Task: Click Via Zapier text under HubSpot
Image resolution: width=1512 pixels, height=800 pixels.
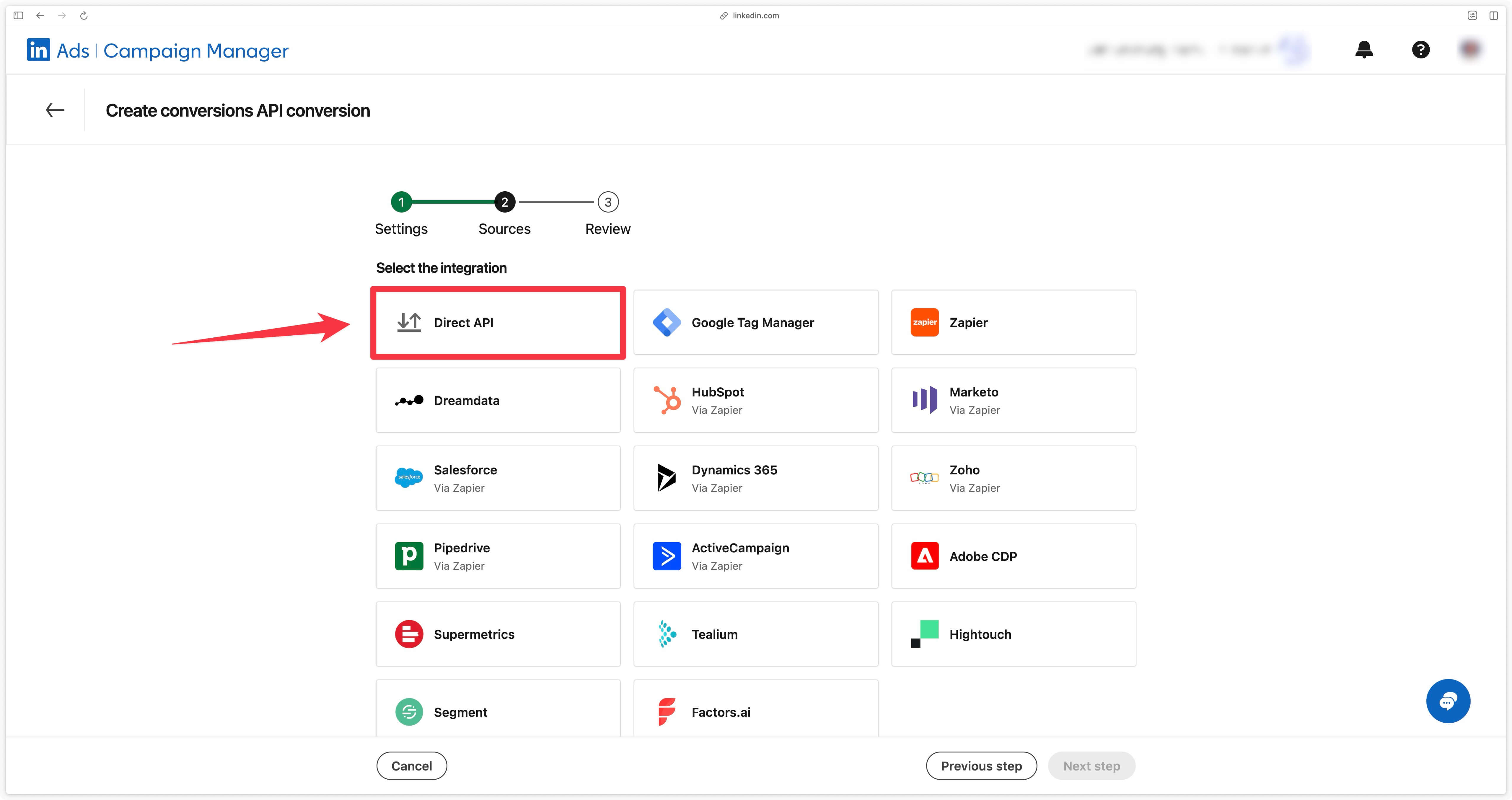Action: (x=717, y=410)
